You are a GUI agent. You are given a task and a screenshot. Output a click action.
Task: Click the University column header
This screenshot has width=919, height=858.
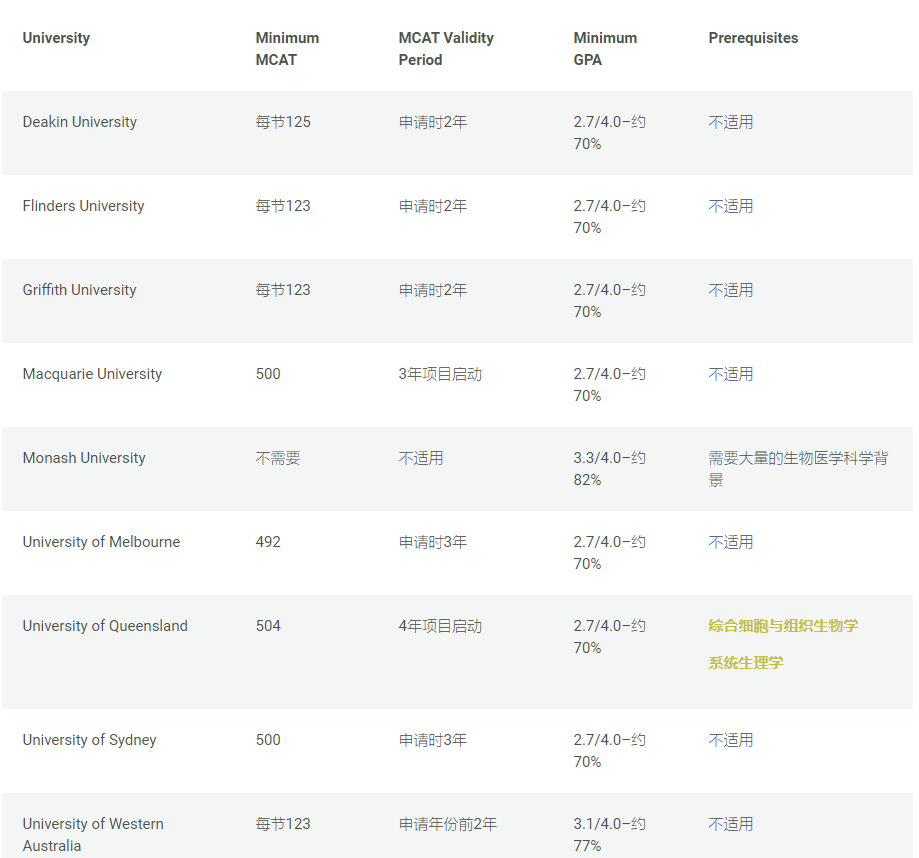tap(56, 38)
